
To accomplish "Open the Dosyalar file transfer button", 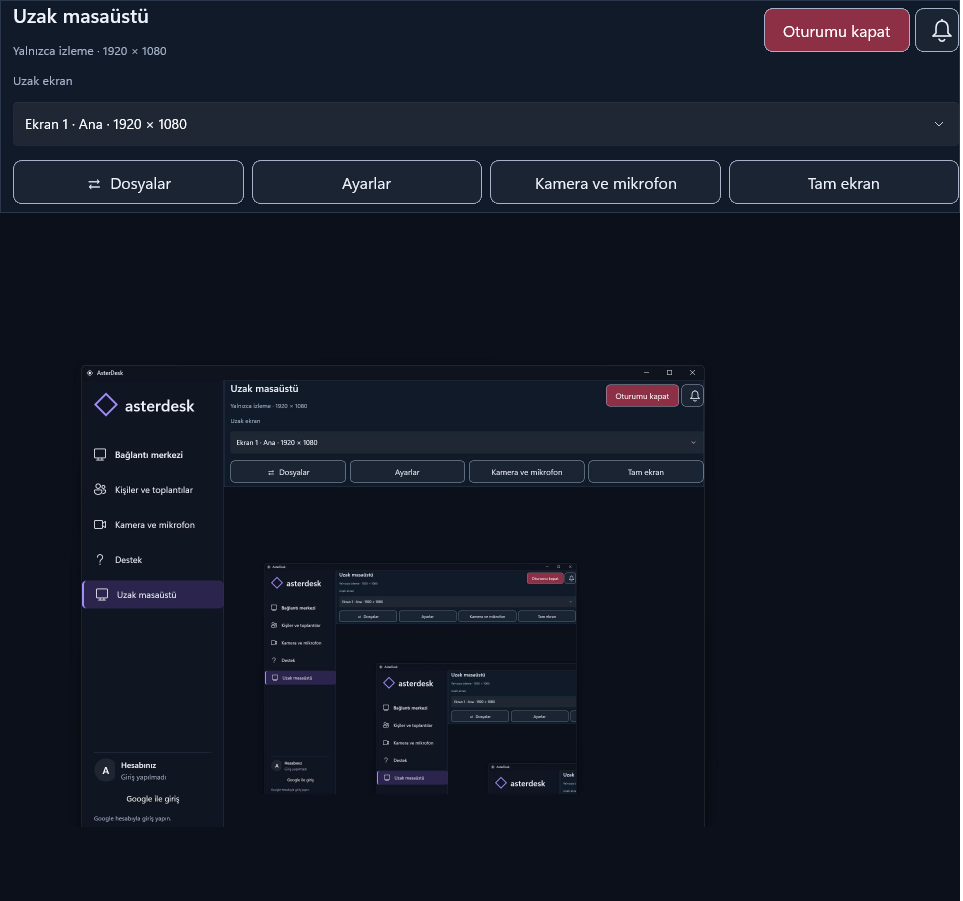I will [x=128, y=182].
